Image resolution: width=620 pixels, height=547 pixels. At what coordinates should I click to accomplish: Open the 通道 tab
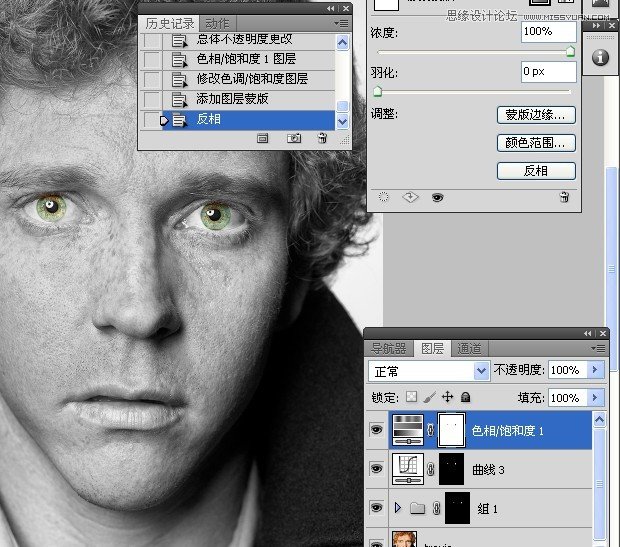click(x=469, y=348)
